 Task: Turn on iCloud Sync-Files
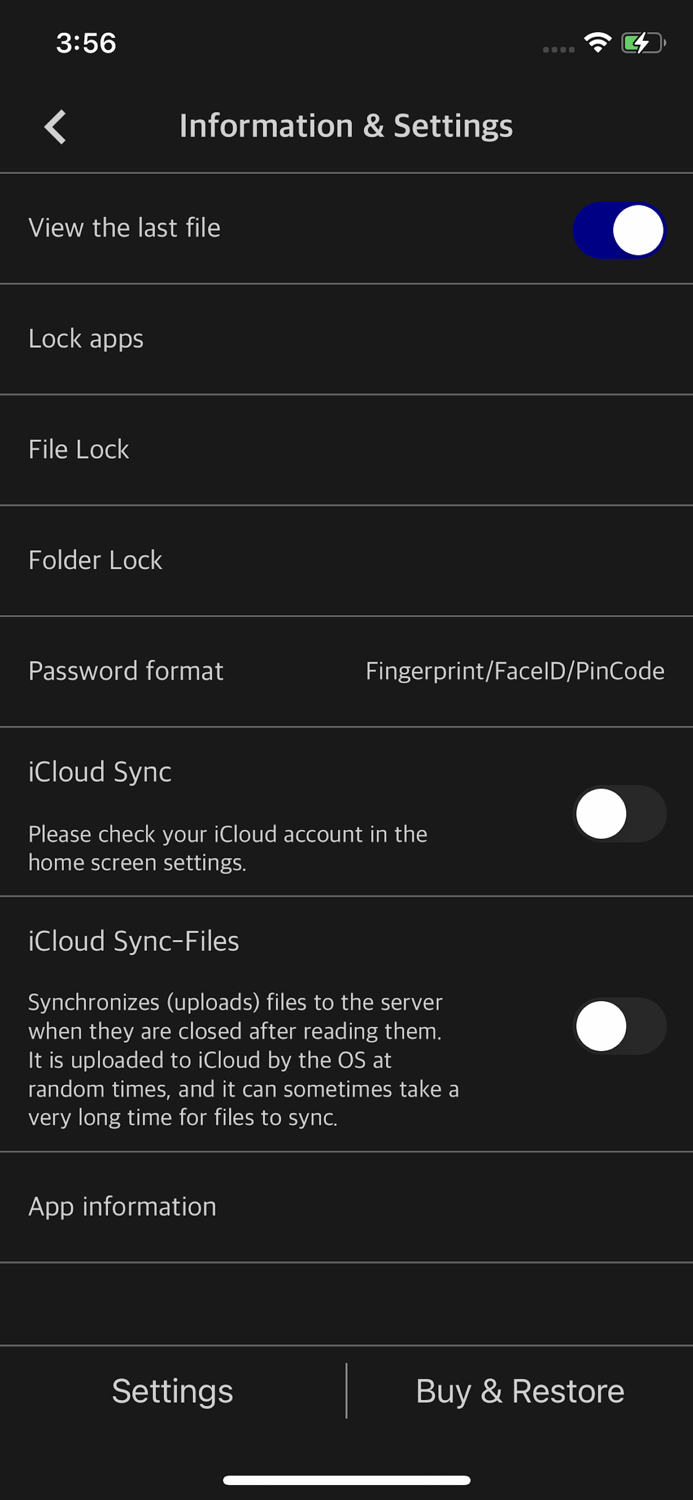(619, 1026)
